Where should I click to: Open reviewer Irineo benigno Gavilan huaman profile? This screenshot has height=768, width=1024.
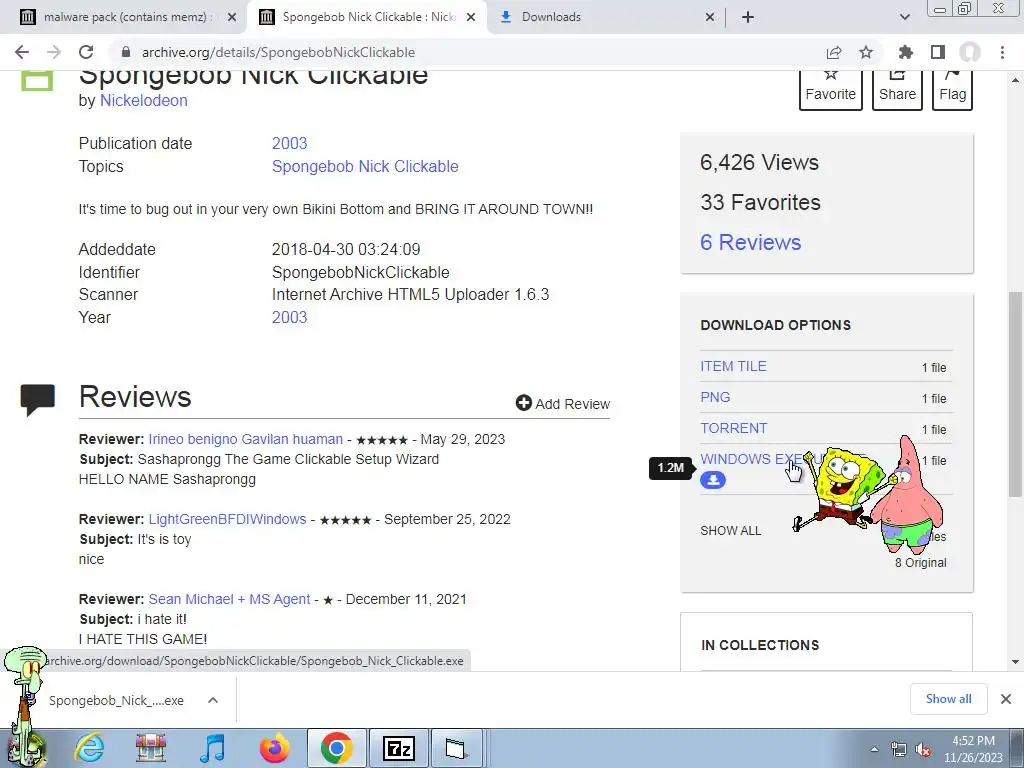(246, 440)
